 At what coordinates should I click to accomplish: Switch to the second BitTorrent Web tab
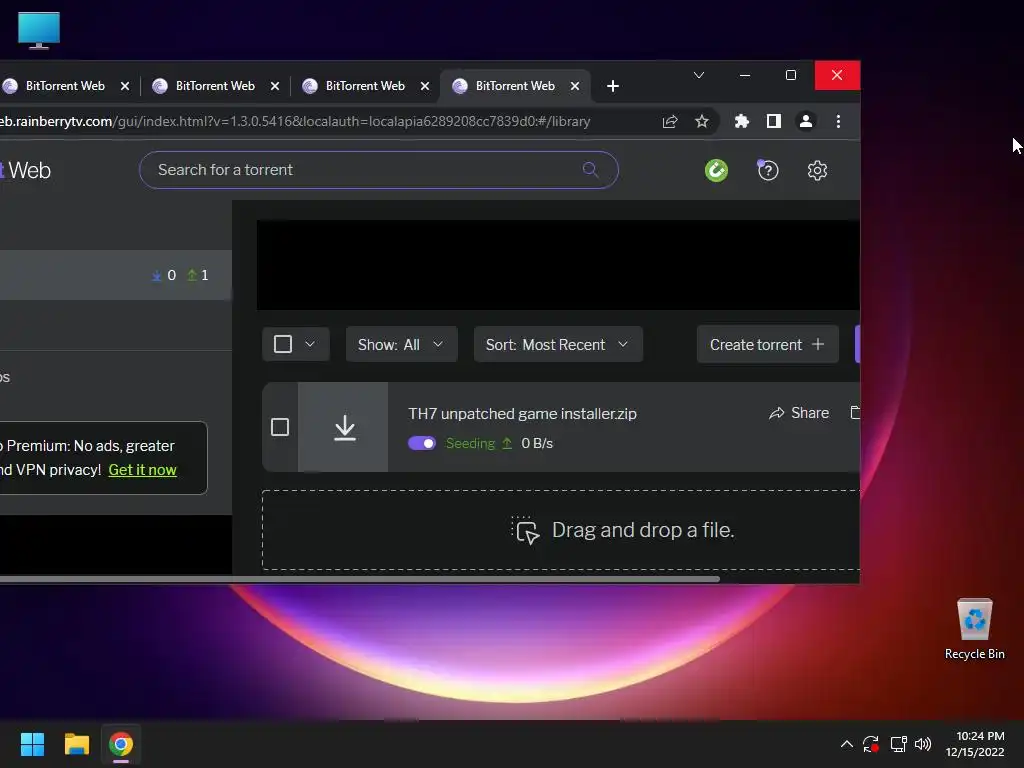coord(215,86)
